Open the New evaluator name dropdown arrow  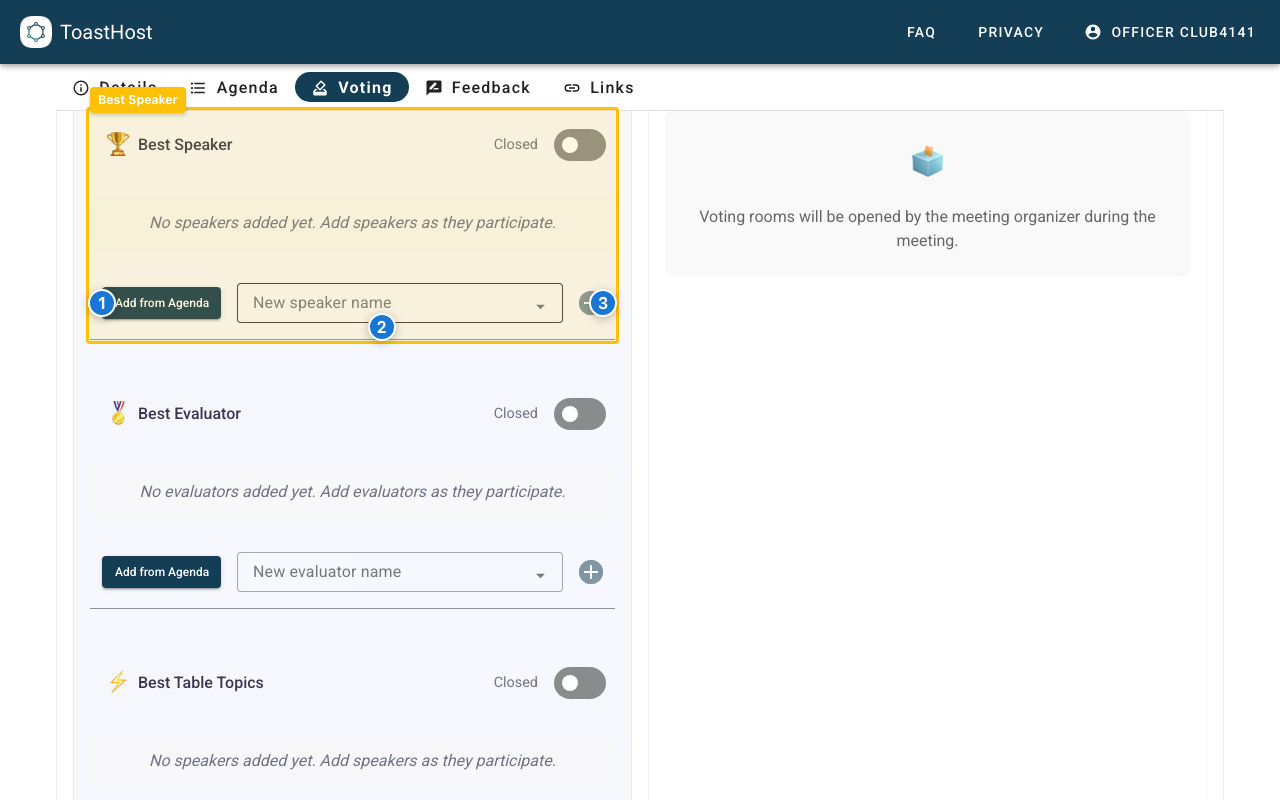click(x=540, y=575)
